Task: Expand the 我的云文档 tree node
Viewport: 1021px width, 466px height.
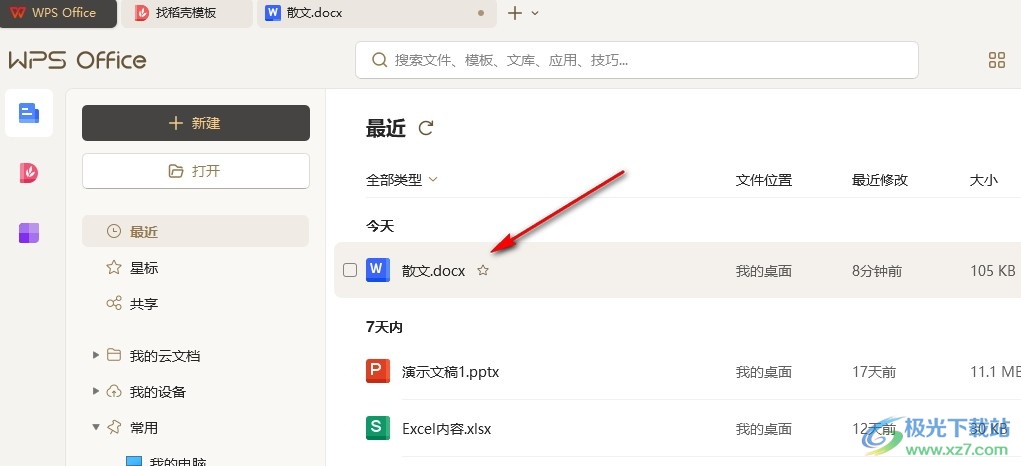Action: 96,356
